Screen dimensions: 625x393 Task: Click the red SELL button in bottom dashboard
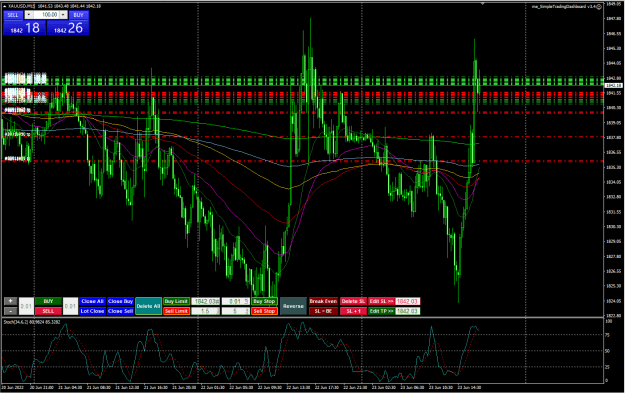(48, 311)
